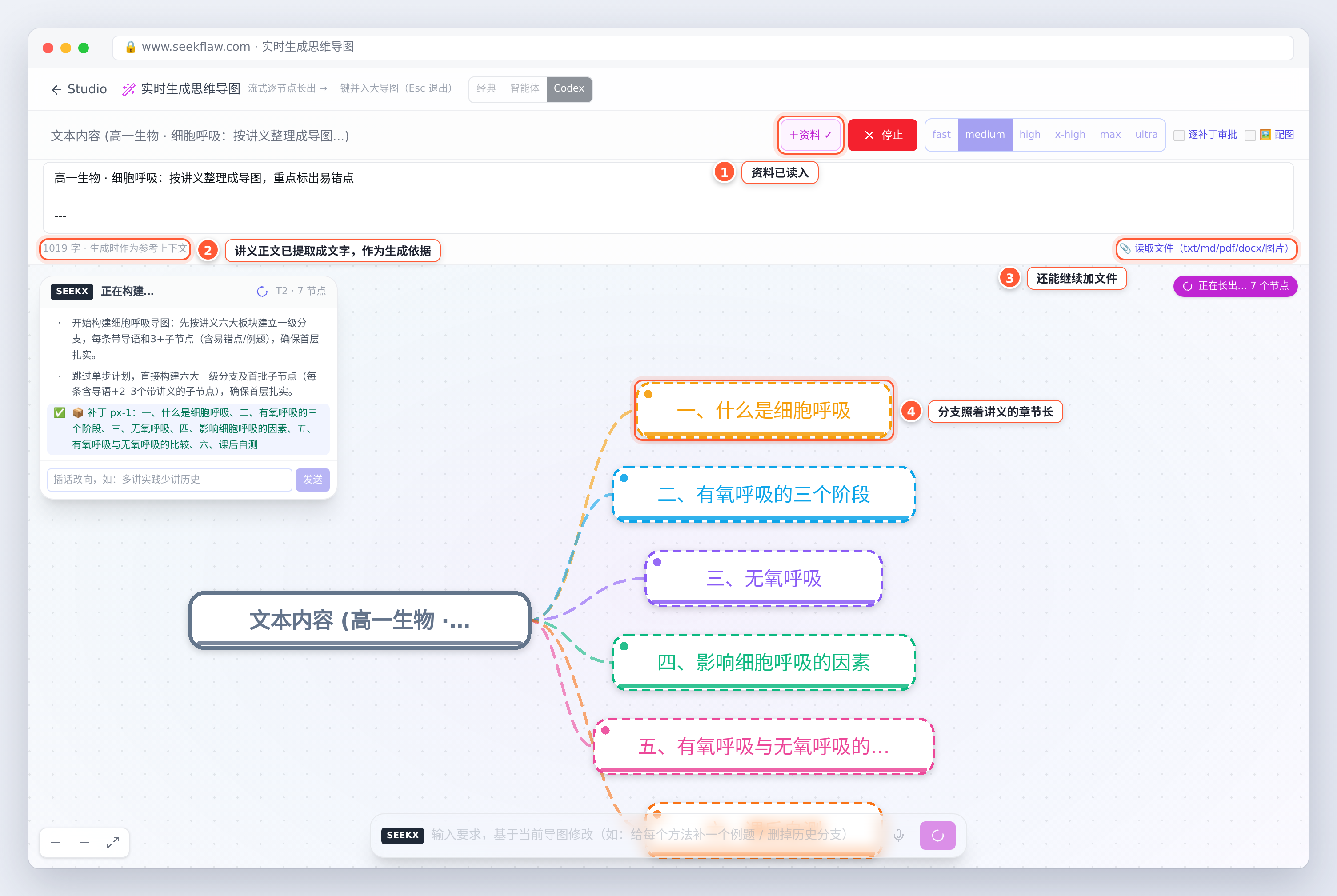Choose the medium effort level
1337x896 pixels.
pos(985,135)
